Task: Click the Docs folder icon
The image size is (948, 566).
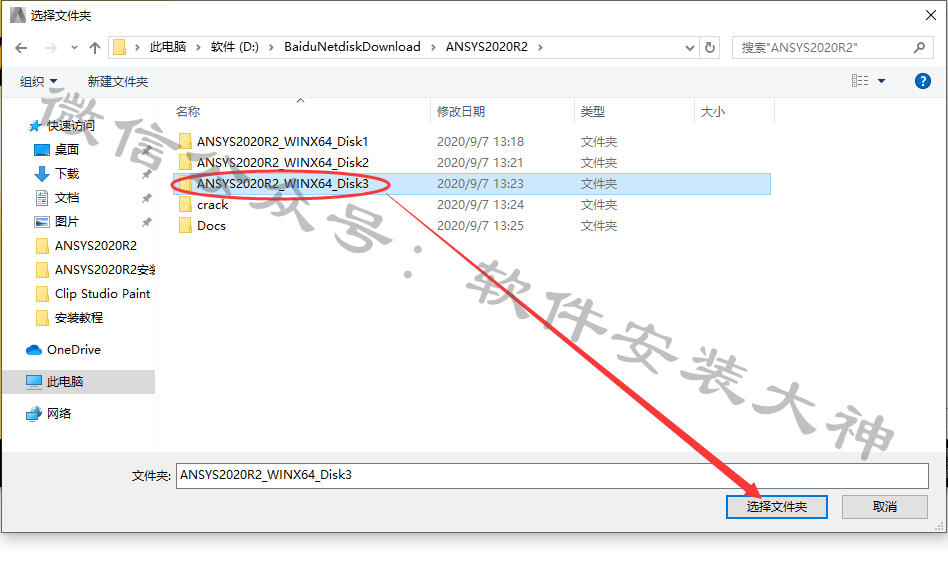Action: pyautogui.click(x=185, y=226)
